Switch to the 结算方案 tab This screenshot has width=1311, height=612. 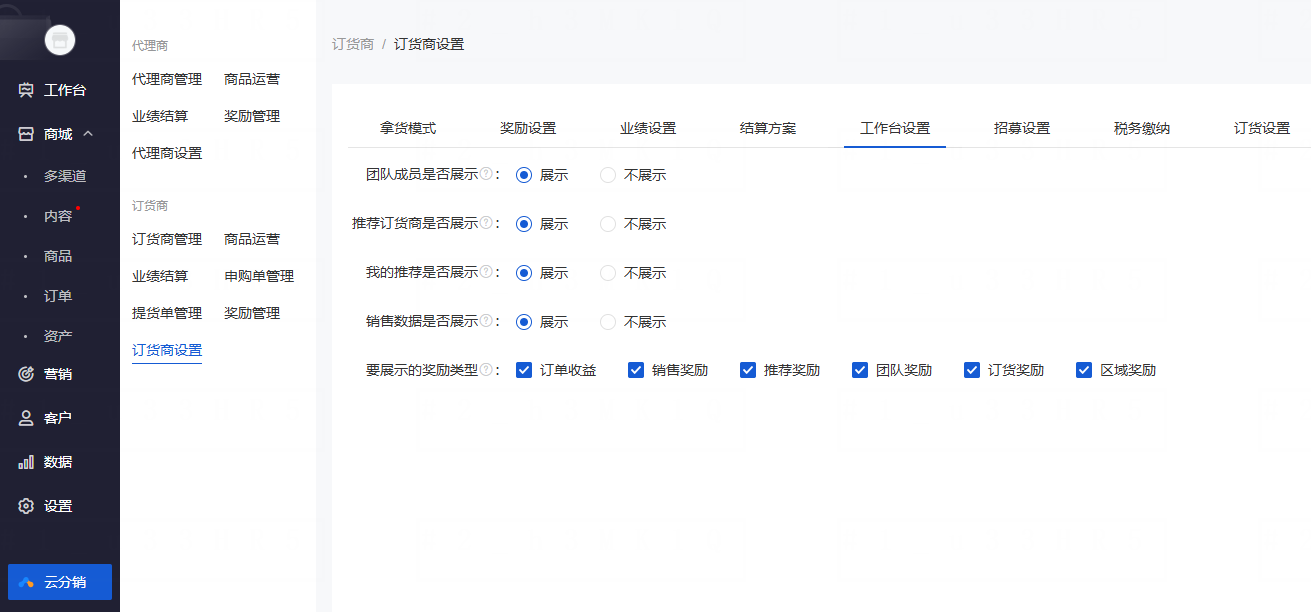(768, 128)
